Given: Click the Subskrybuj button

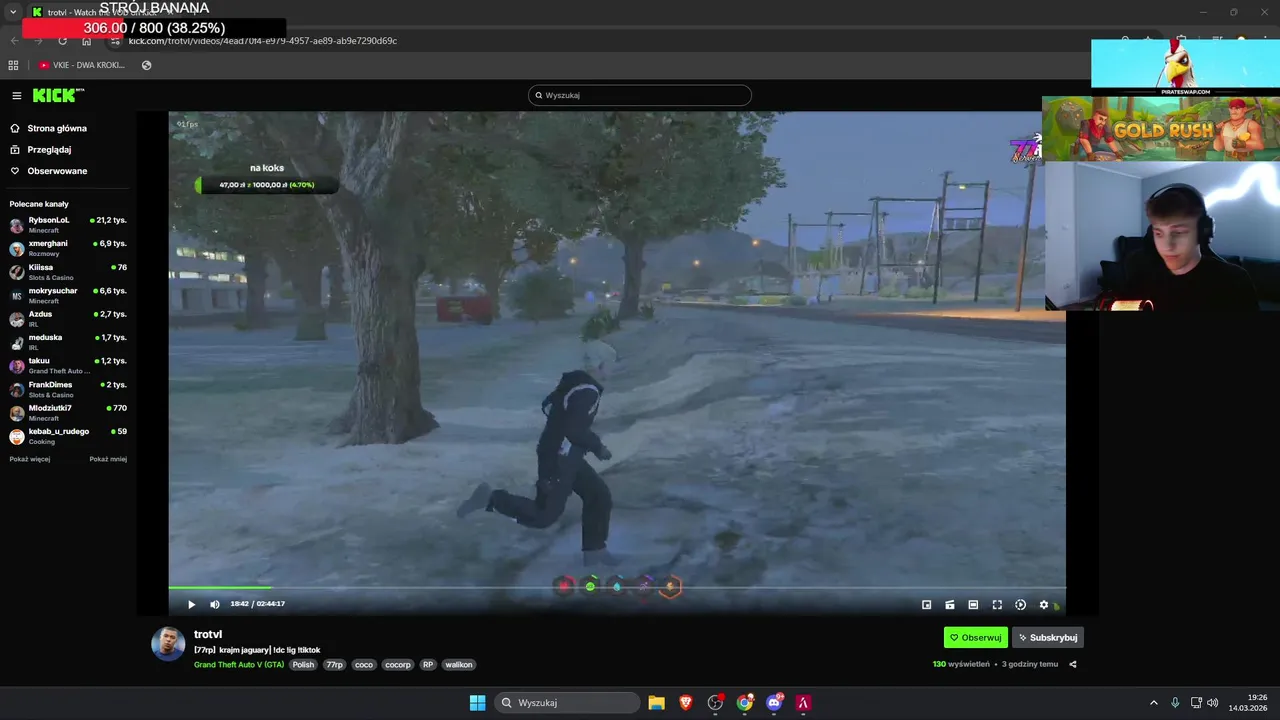Looking at the screenshot, I should pos(1048,637).
